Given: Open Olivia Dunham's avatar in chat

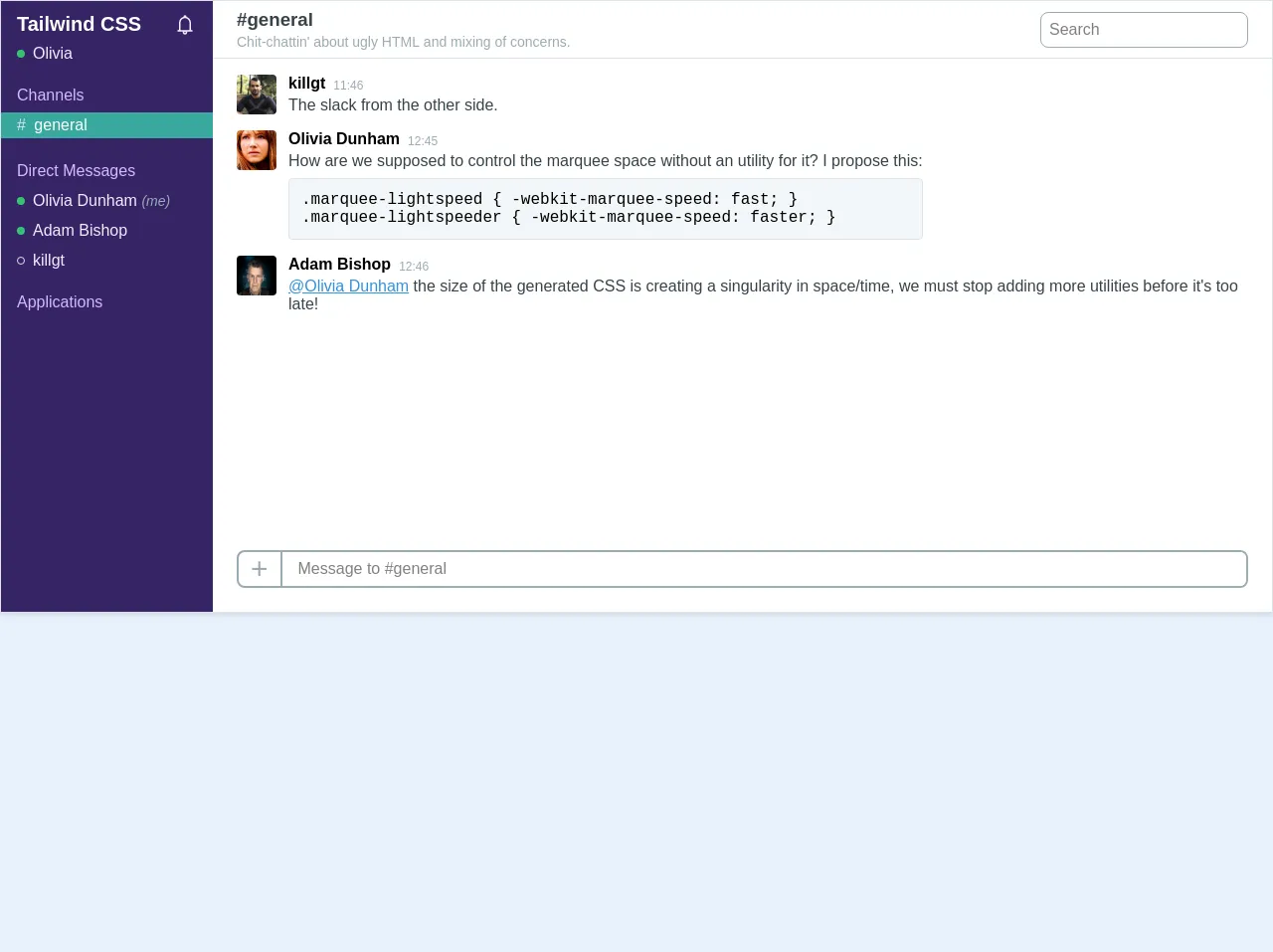Looking at the screenshot, I should pos(257,150).
